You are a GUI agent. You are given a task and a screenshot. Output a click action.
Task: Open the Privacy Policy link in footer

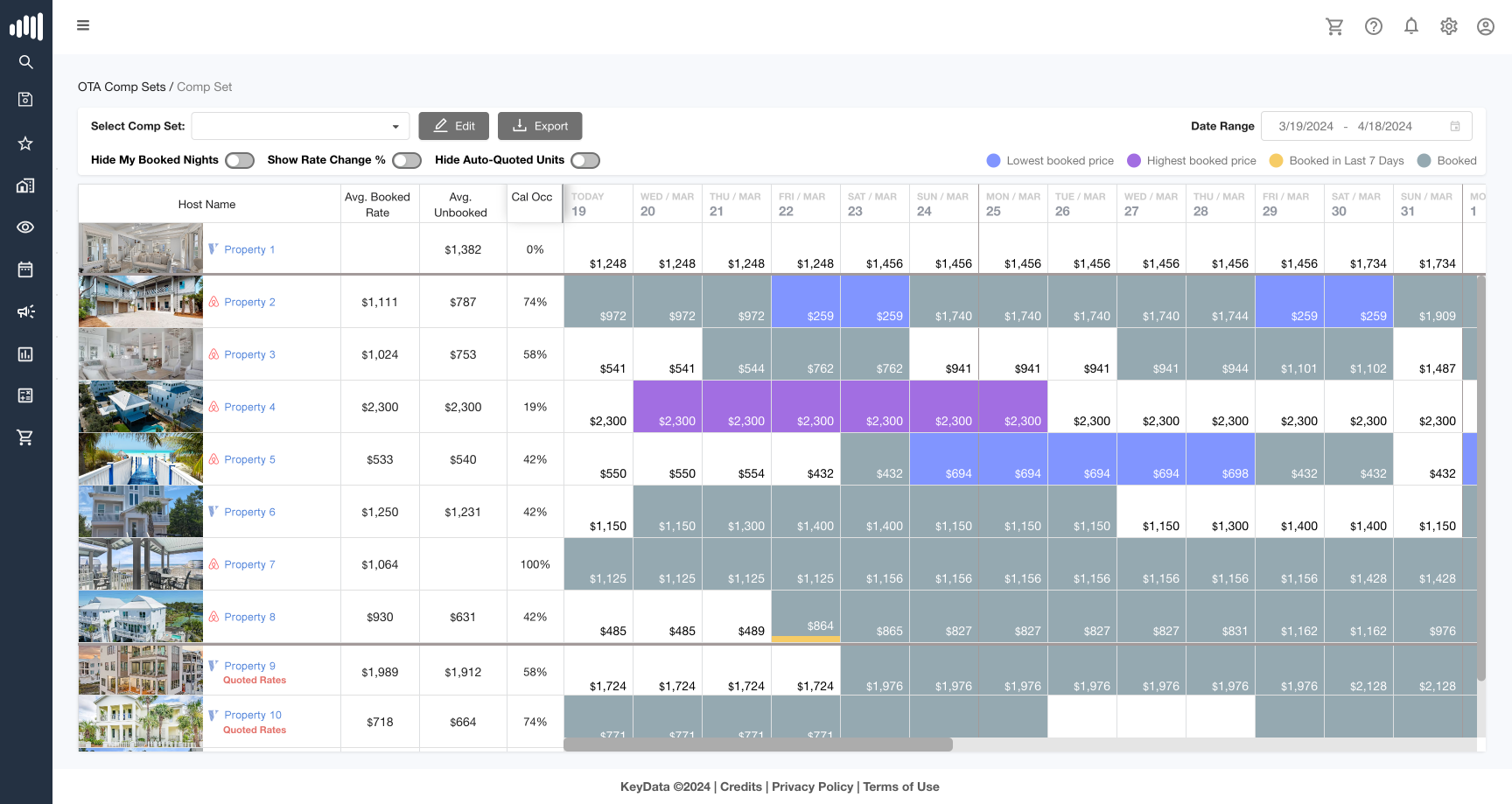812,786
